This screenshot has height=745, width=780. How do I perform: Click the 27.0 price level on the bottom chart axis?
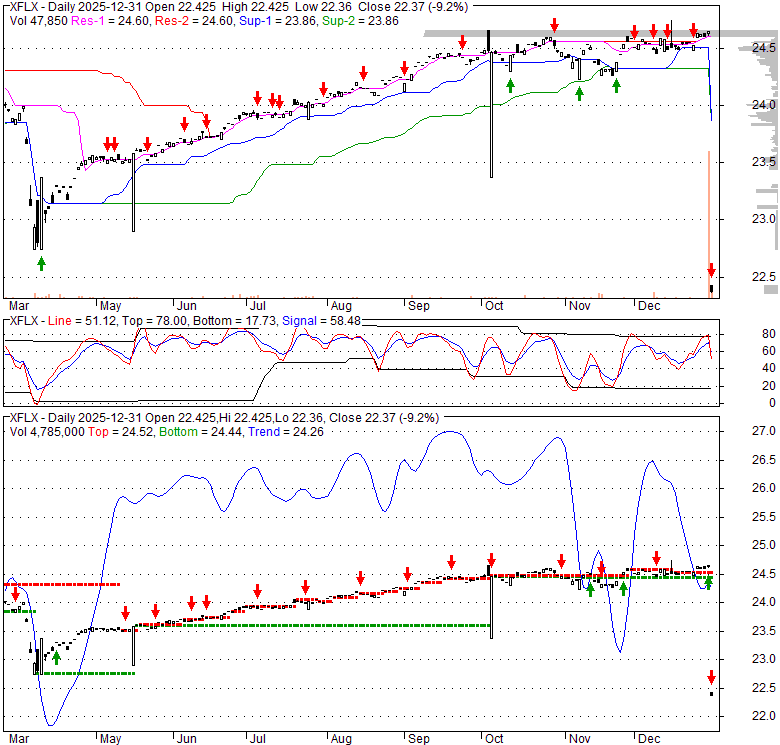pos(764,431)
